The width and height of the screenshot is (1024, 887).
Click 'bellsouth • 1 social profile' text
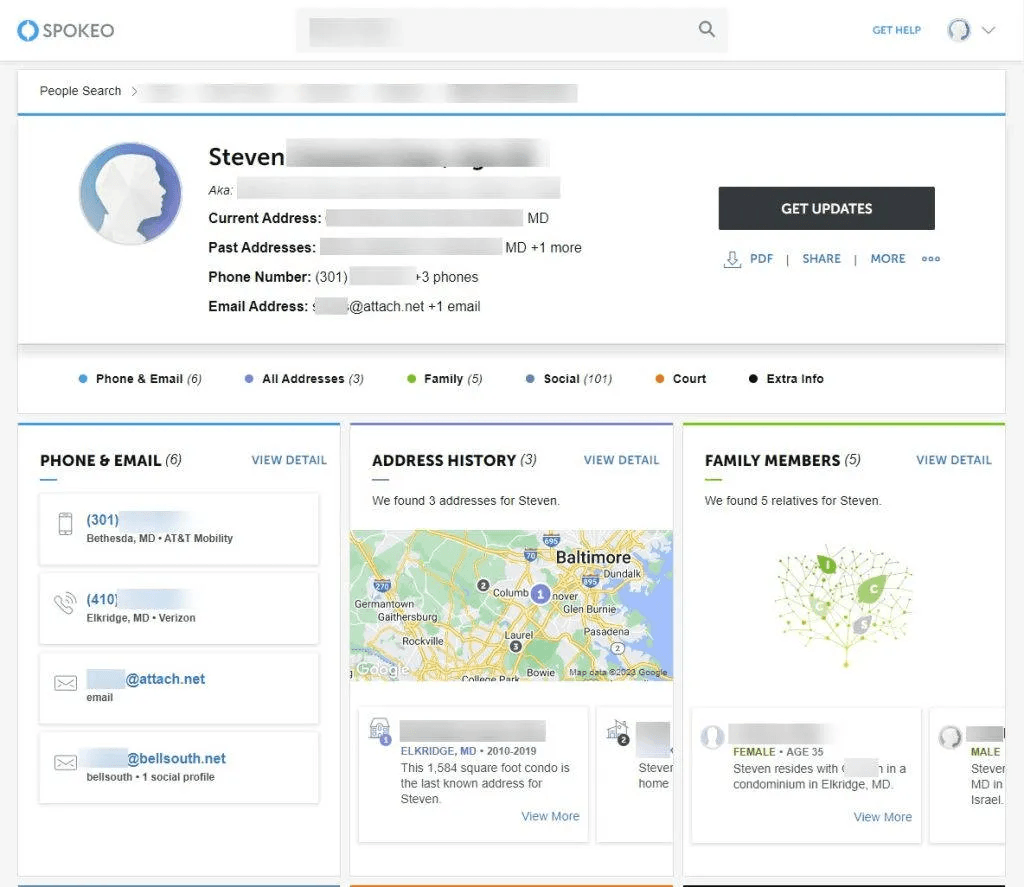click(x=150, y=777)
